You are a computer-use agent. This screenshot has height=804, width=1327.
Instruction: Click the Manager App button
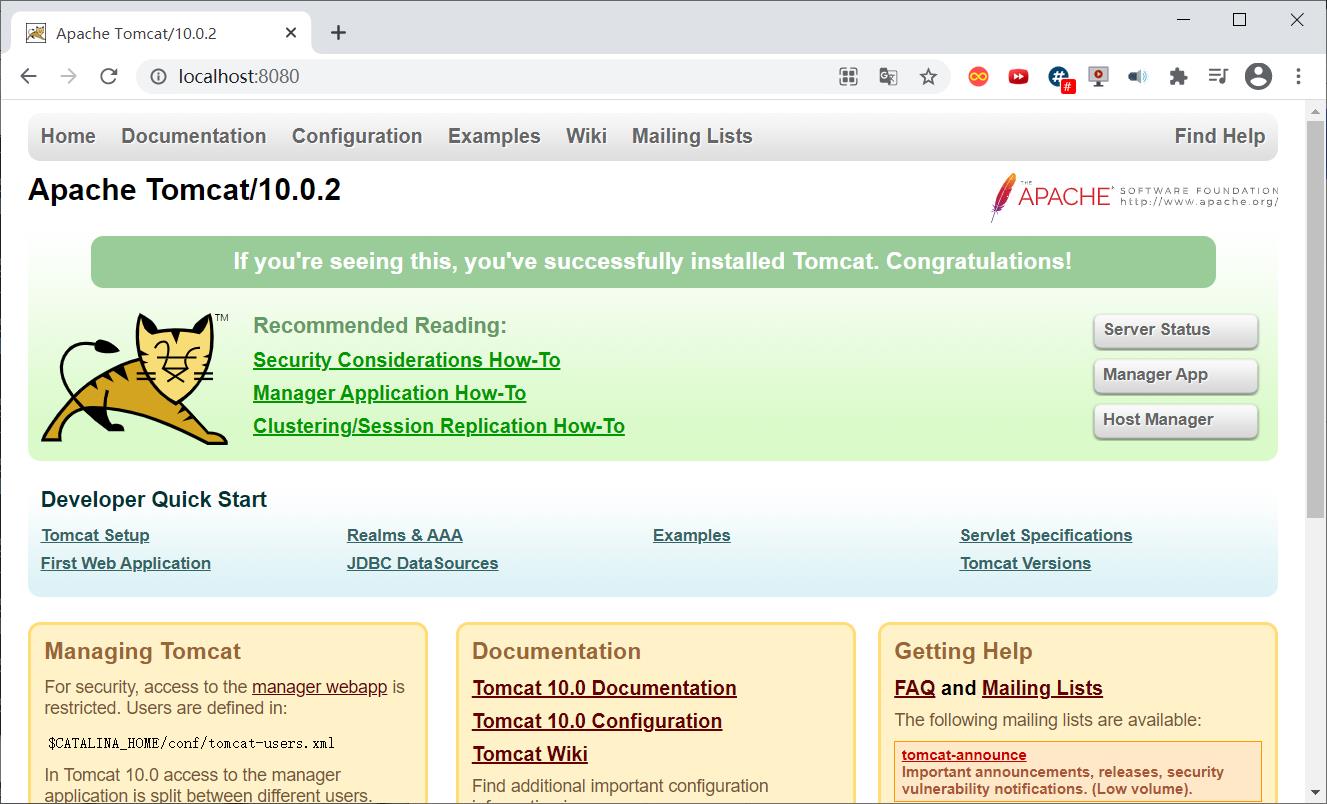click(1175, 375)
